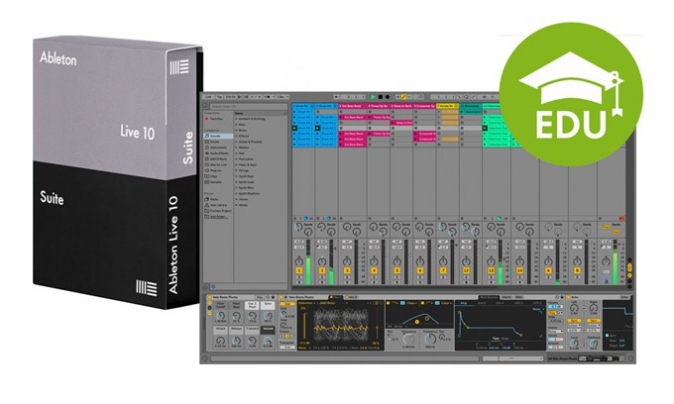
Task: Select the Favorites collection in the browser
Action: tap(215, 119)
